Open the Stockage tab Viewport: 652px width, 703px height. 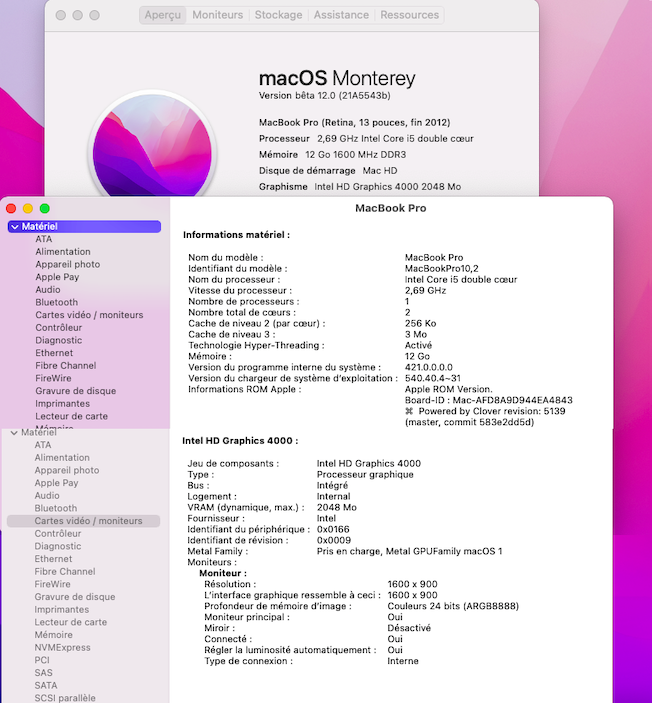point(278,15)
